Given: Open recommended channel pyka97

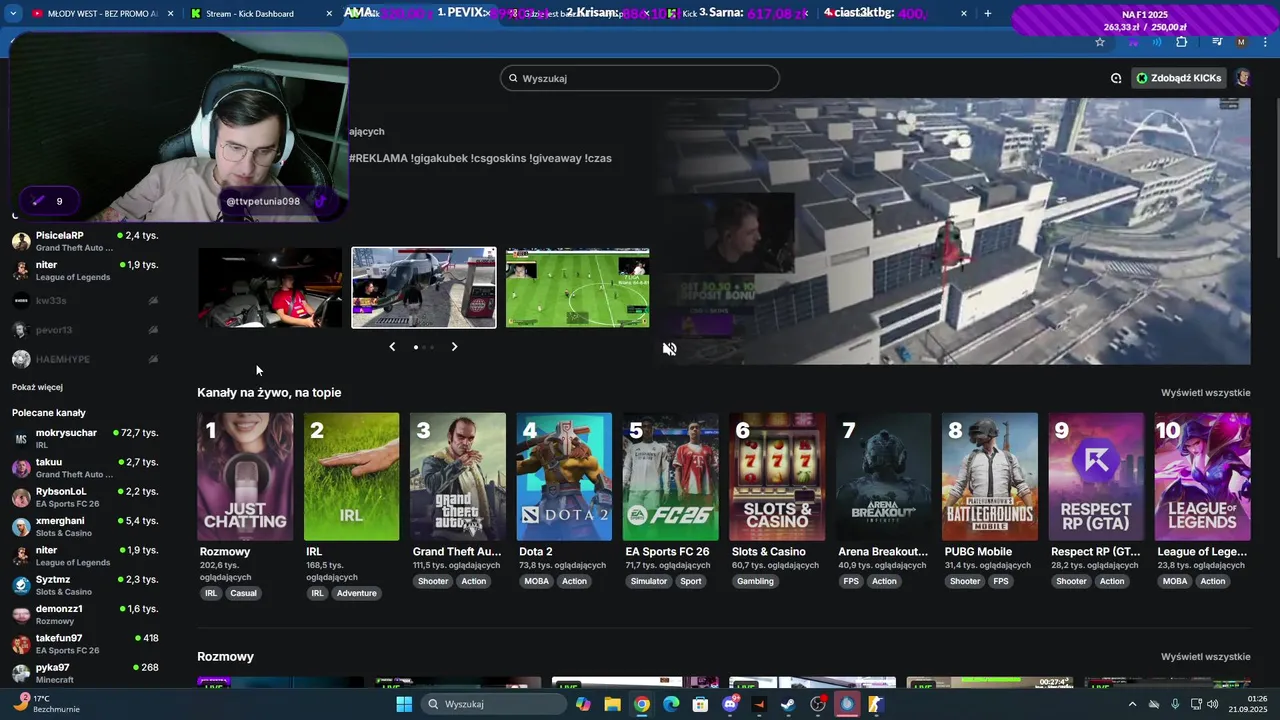Looking at the screenshot, I should 85,673.
